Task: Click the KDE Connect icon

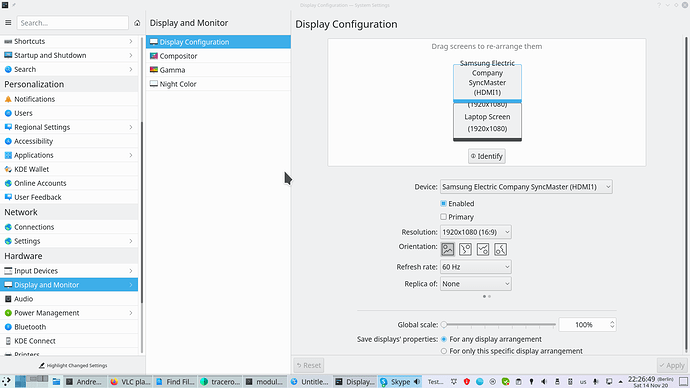Action: pyautogui.click(x=8, y=341)
